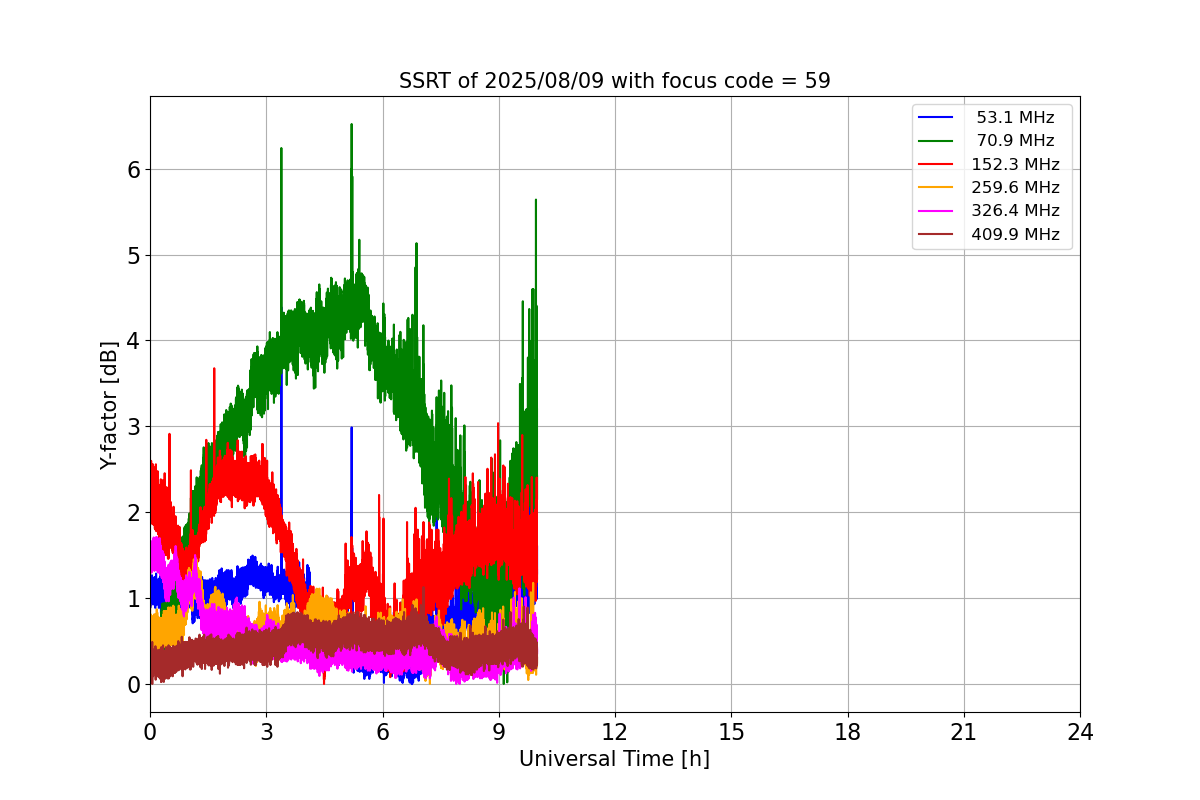Screen dimensions: 1200x800
Task: Click x-axis tick label '12'
Action: pyautogui.click(x=615, y=732)
